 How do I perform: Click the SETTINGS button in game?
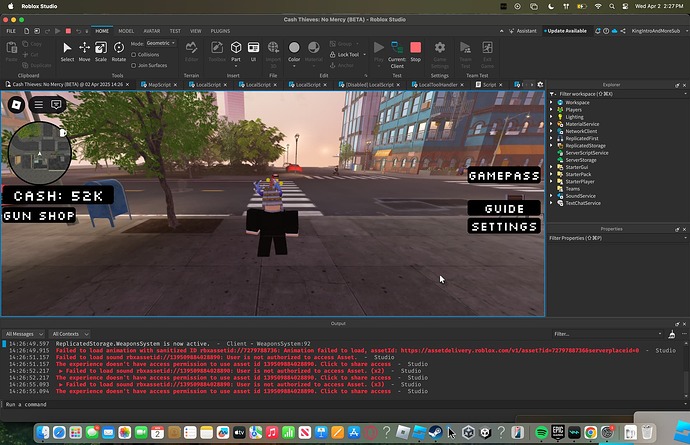coord(504,227)
